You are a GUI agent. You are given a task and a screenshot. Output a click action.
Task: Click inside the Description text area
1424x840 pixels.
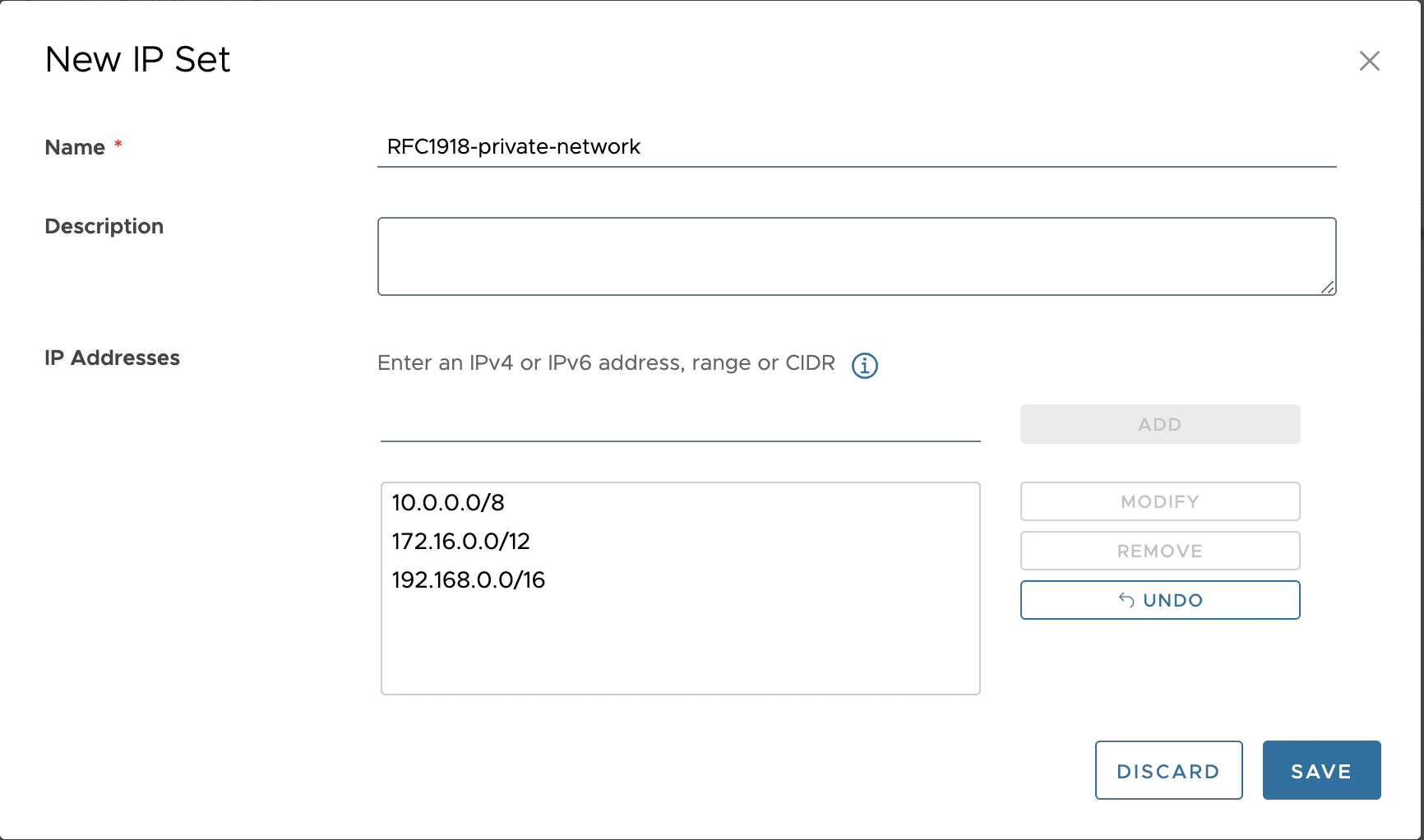[857, 256]
